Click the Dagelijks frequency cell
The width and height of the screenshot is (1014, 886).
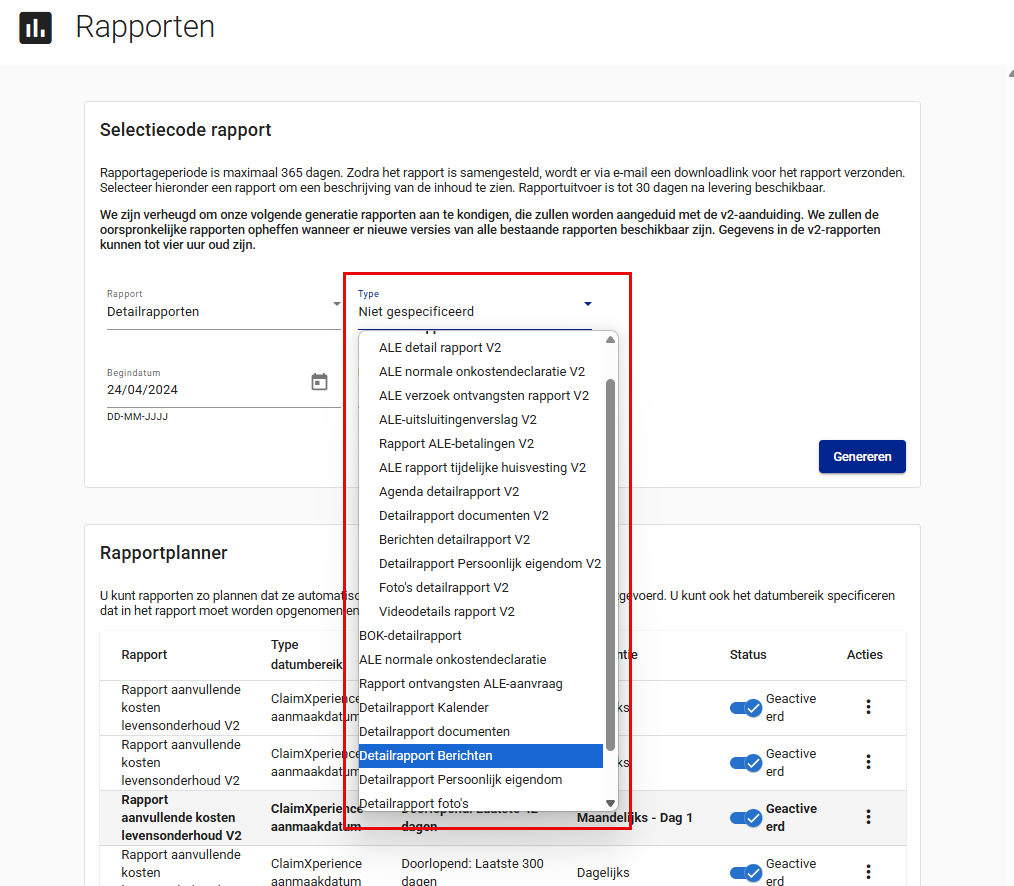pyautogui.click(x=603, y=872)
